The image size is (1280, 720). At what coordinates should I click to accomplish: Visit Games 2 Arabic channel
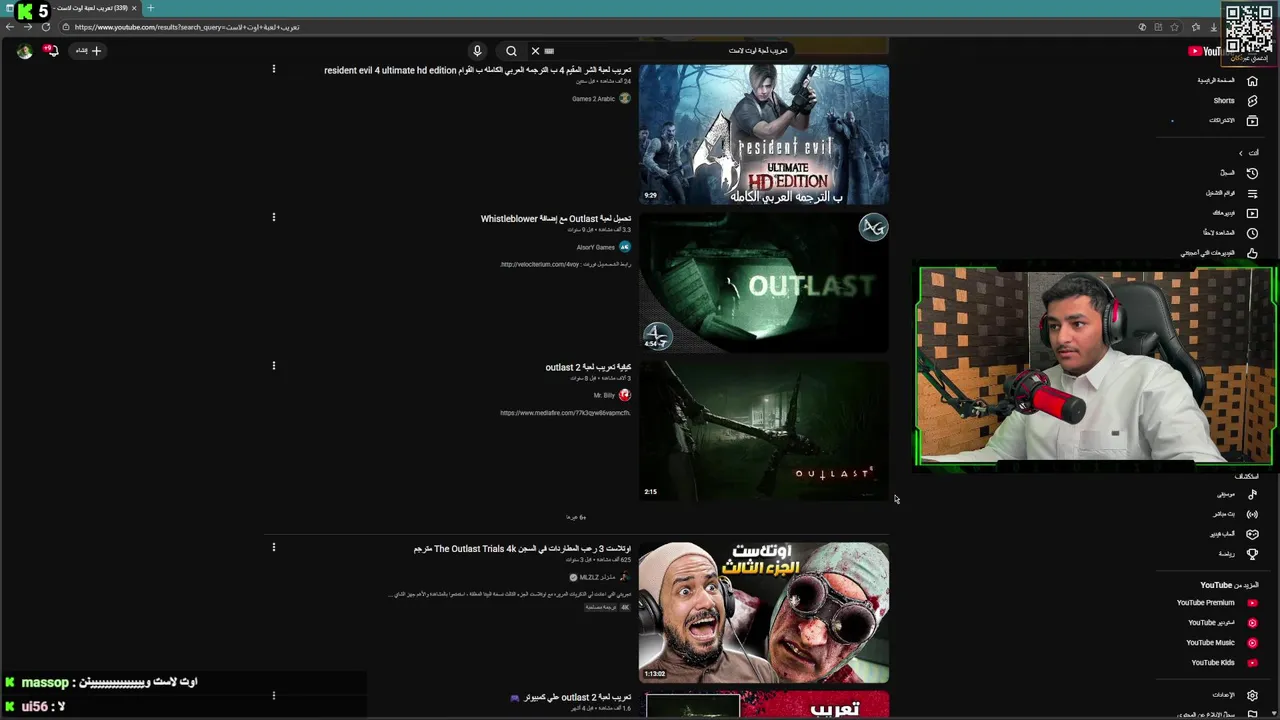coord(593,99)
